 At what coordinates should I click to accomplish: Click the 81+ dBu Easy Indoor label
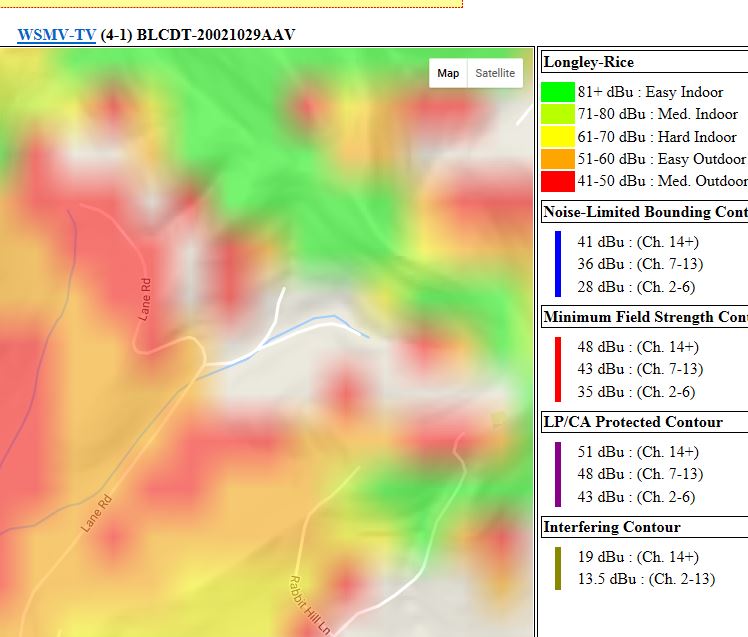pos(650,92)
